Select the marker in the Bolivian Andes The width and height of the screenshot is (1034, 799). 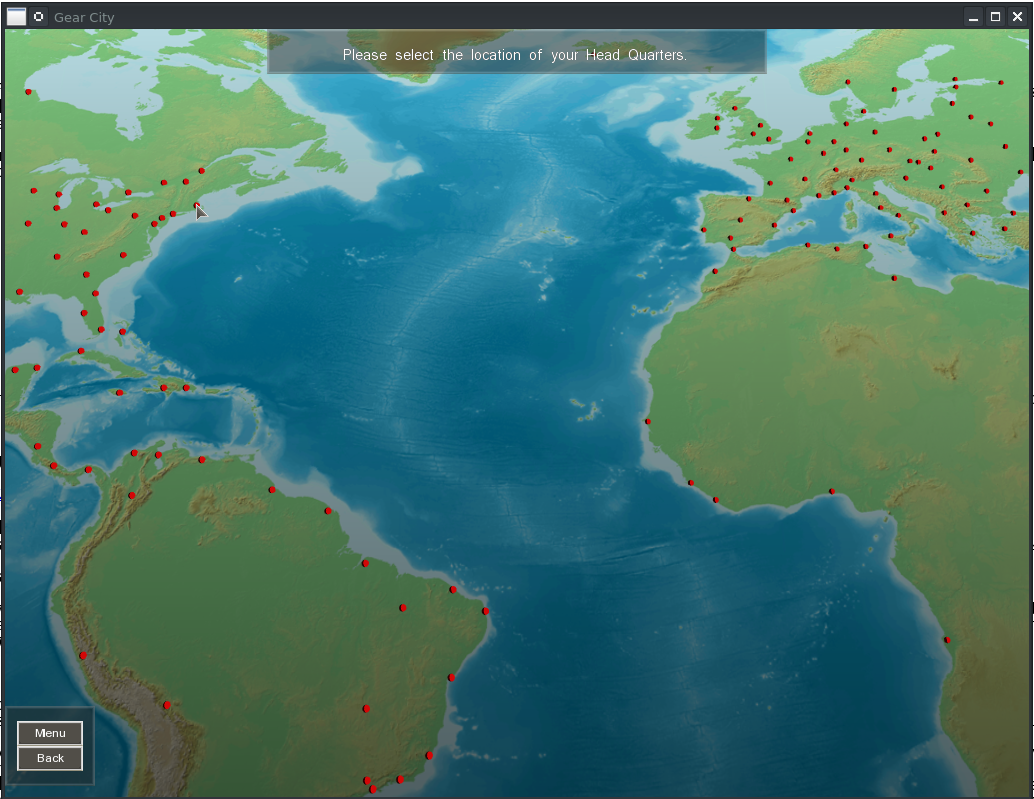click(167, 705)
